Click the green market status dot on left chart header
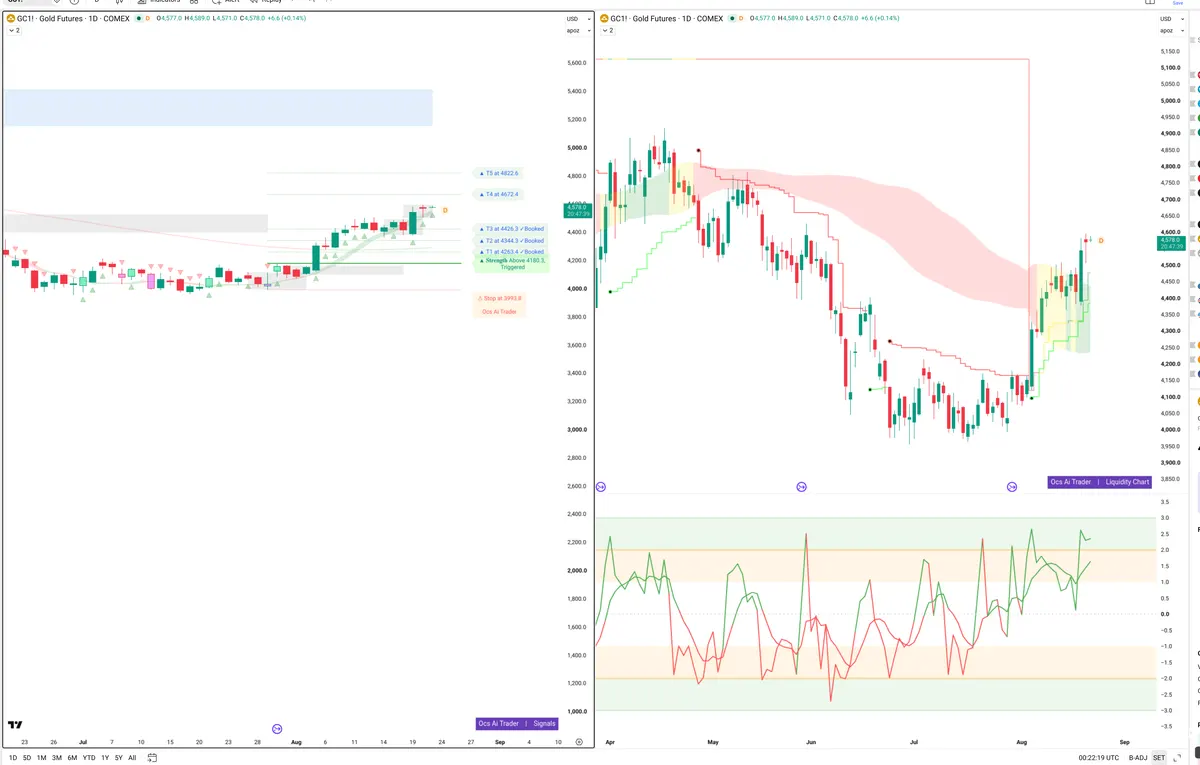 137,18
